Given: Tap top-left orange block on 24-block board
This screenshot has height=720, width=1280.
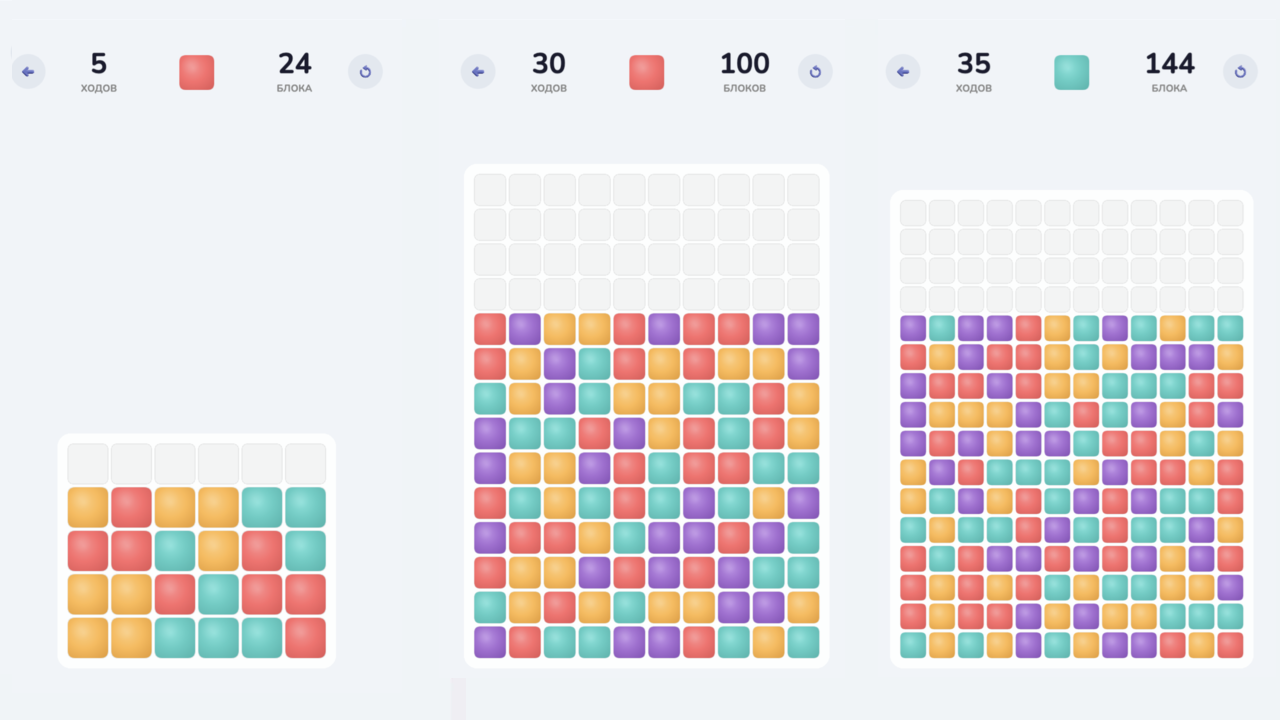Looking at the screenshot, I should point(88,508).
